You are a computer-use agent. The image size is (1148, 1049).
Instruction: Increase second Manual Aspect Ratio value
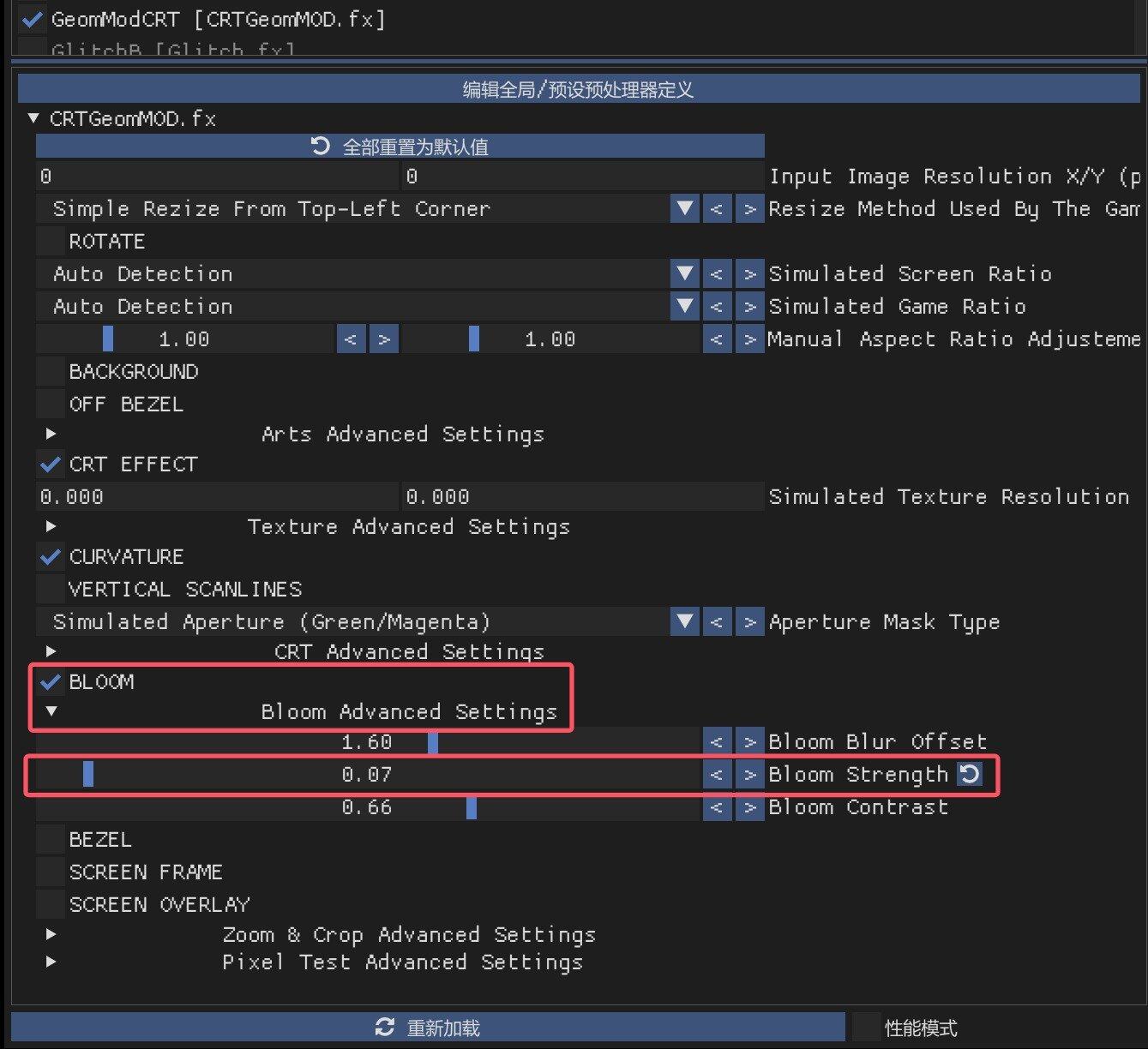(x=750, y=339)
